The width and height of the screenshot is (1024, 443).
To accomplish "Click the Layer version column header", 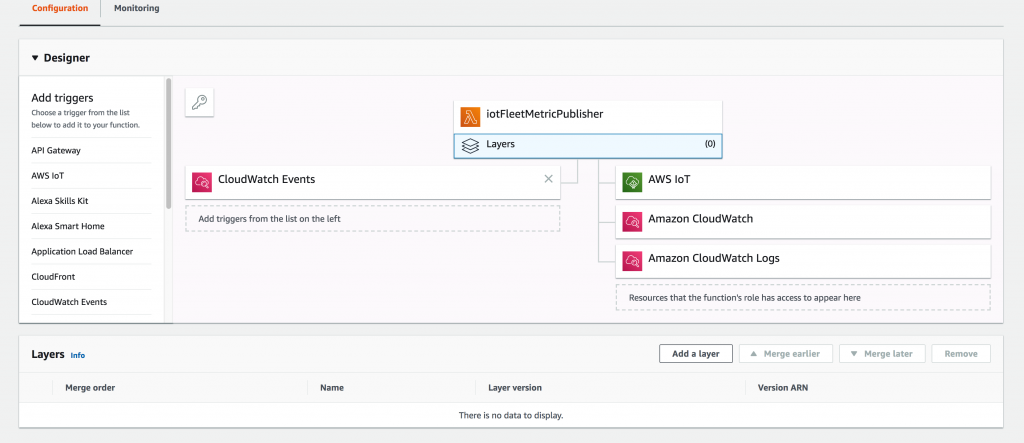I will (515, 387).
